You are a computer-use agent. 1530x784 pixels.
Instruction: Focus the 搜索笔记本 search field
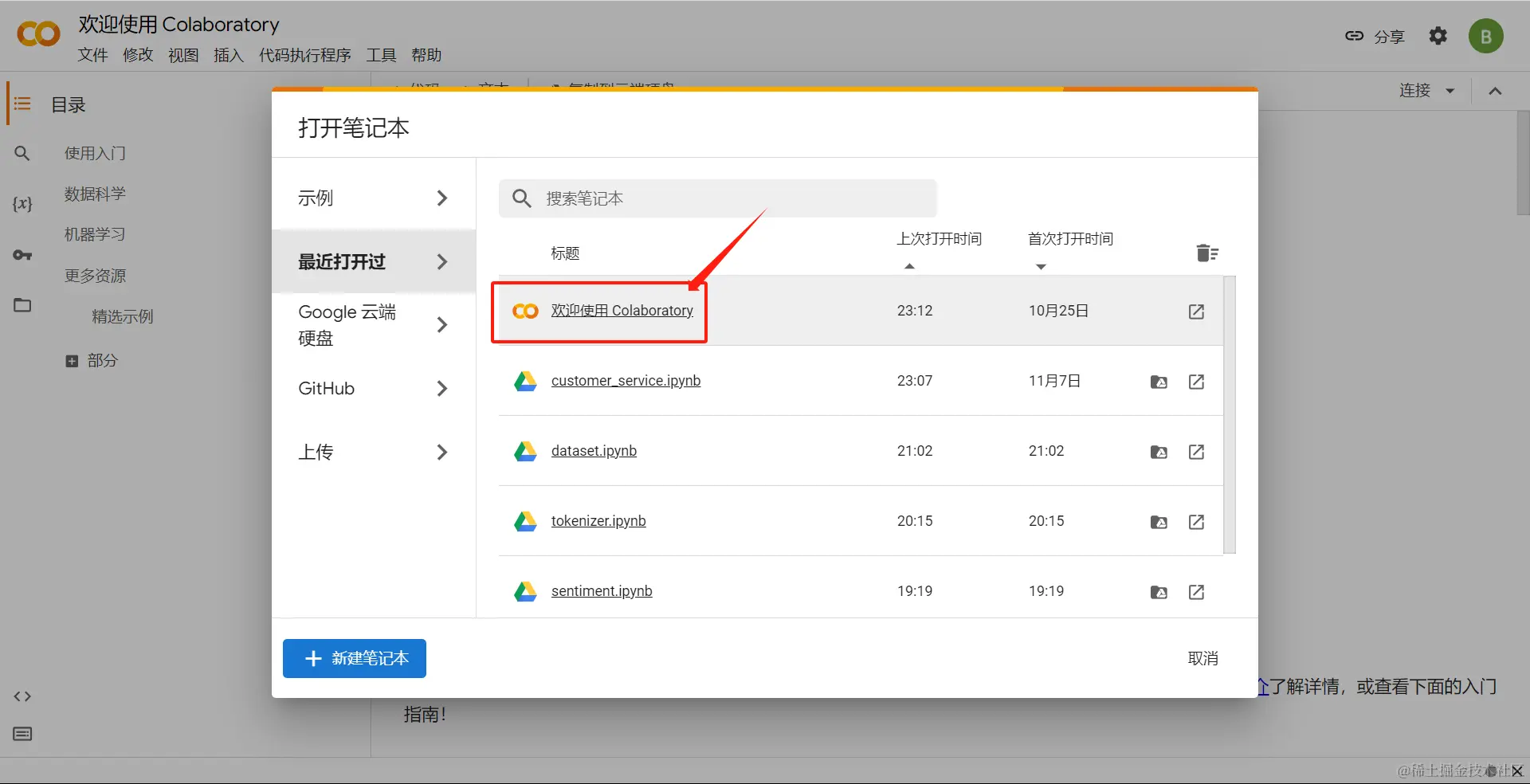(x=717, y=198)
